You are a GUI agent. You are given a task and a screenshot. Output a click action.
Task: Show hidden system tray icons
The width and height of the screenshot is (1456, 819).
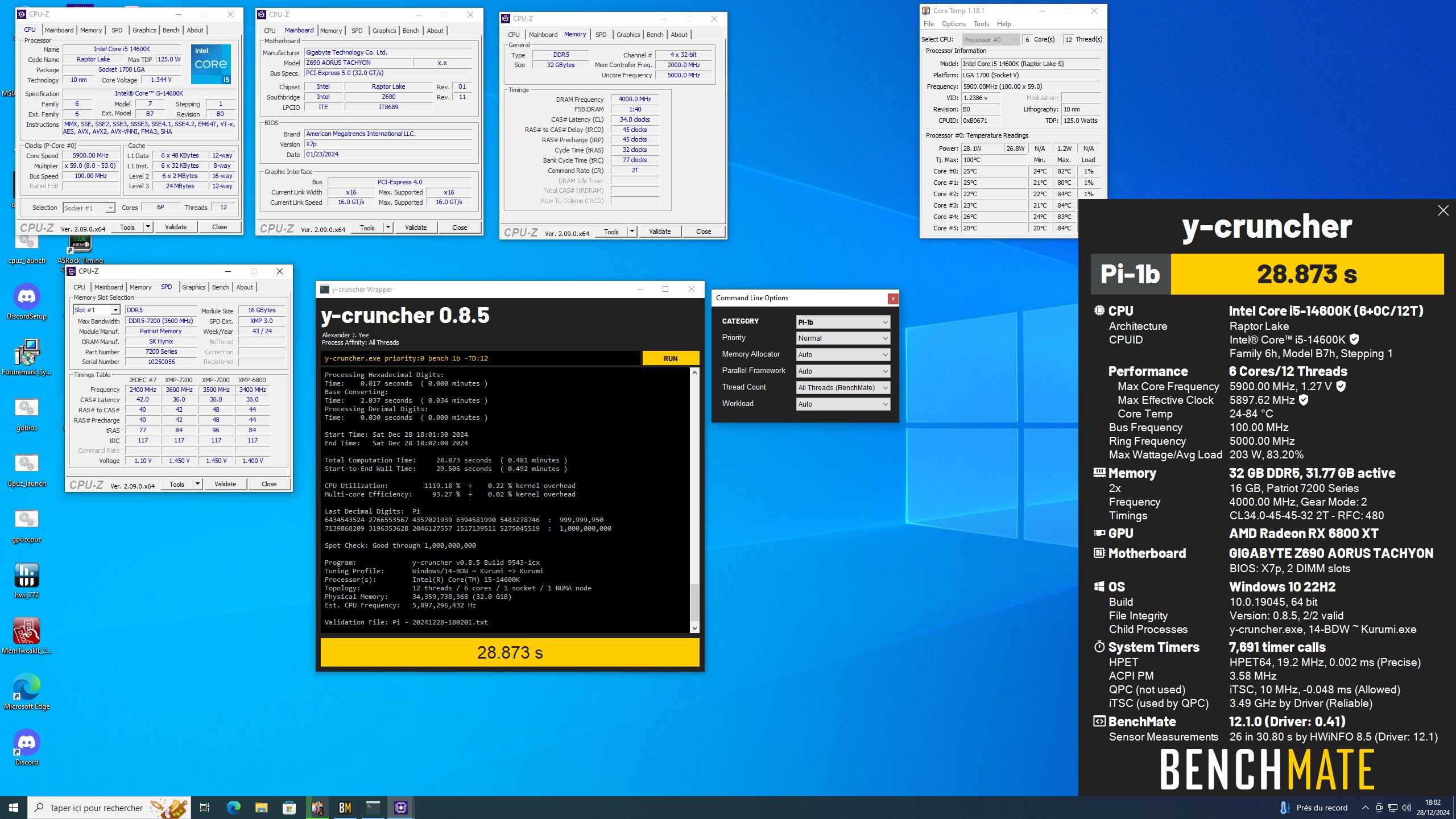[1365, 808]
